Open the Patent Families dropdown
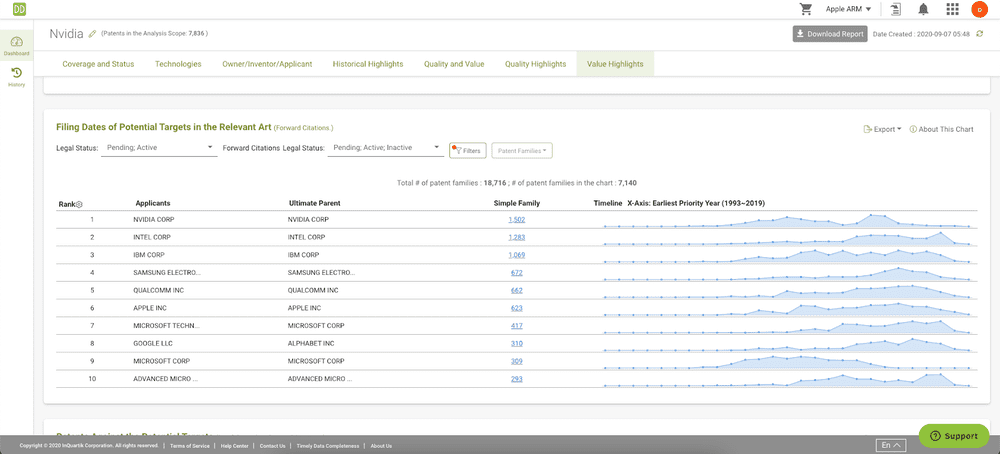The image size is (1000, 454). pos(522,150)
